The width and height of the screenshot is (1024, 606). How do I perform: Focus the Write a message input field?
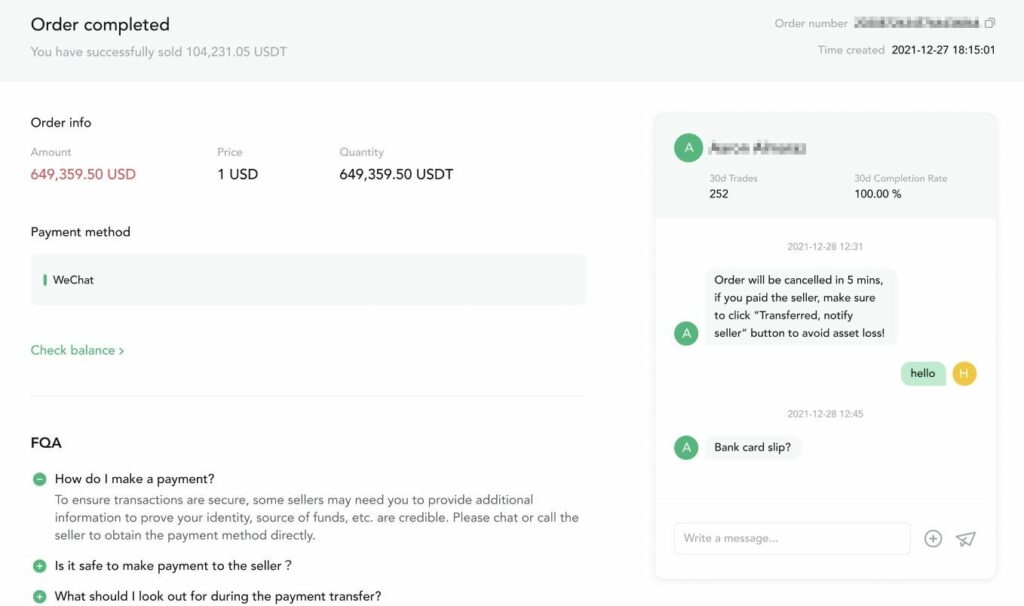pos(792,538)
